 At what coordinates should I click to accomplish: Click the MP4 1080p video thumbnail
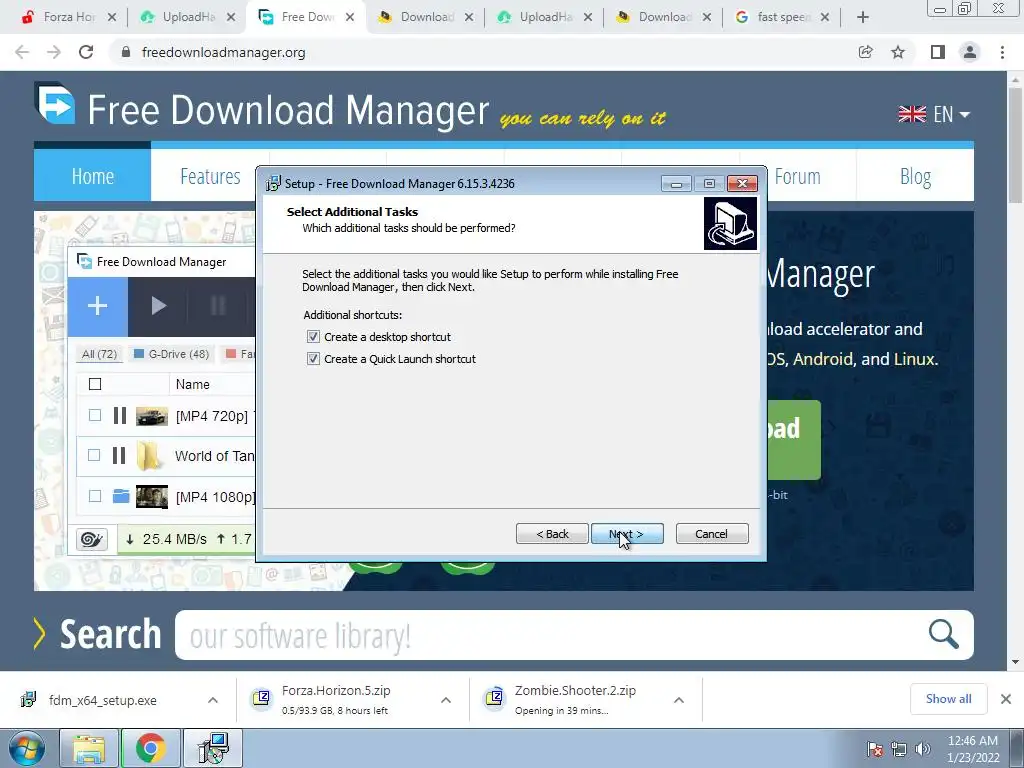coord(152,496)
